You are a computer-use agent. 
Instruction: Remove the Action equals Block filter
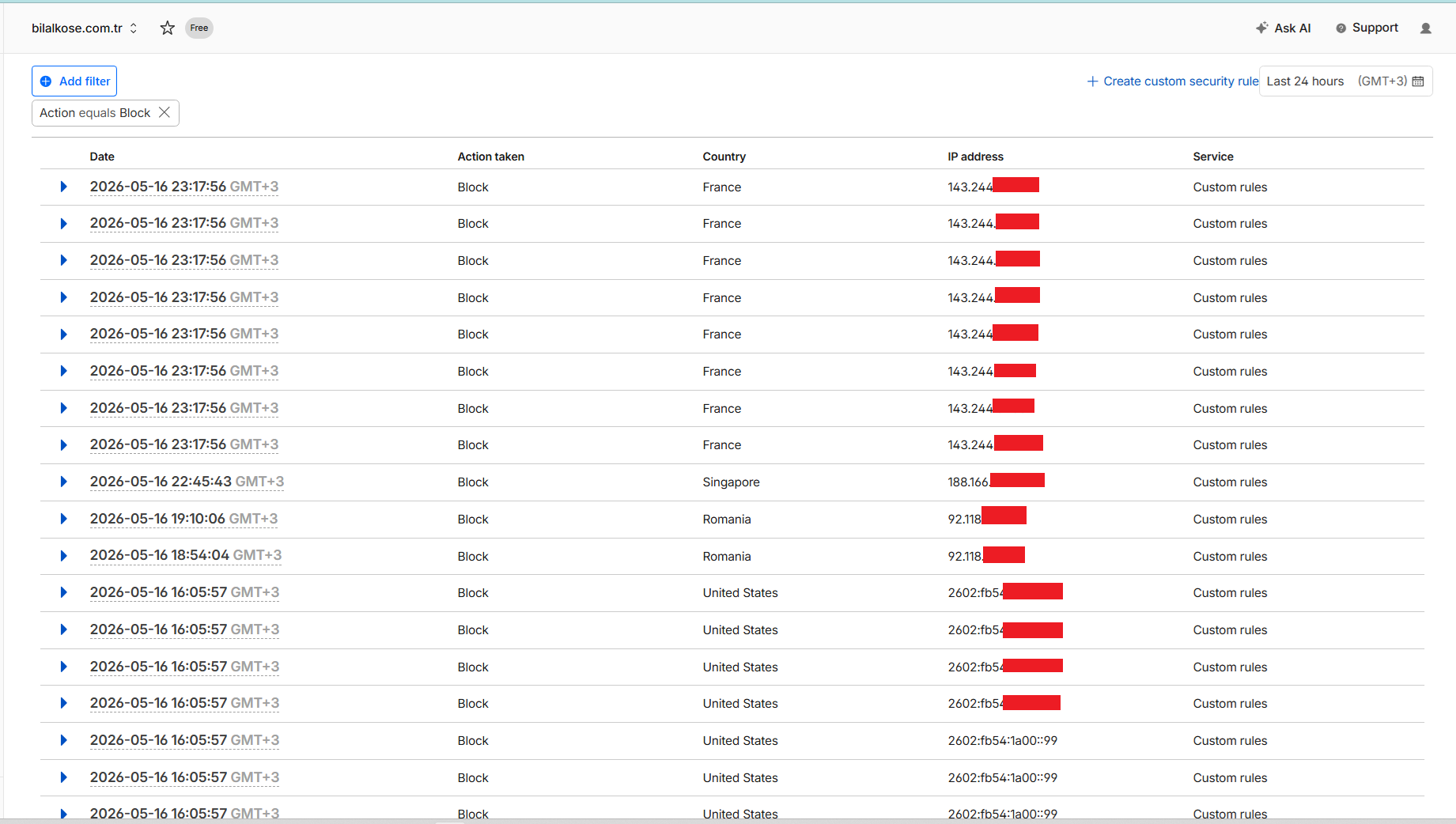(x=165, y=112)
